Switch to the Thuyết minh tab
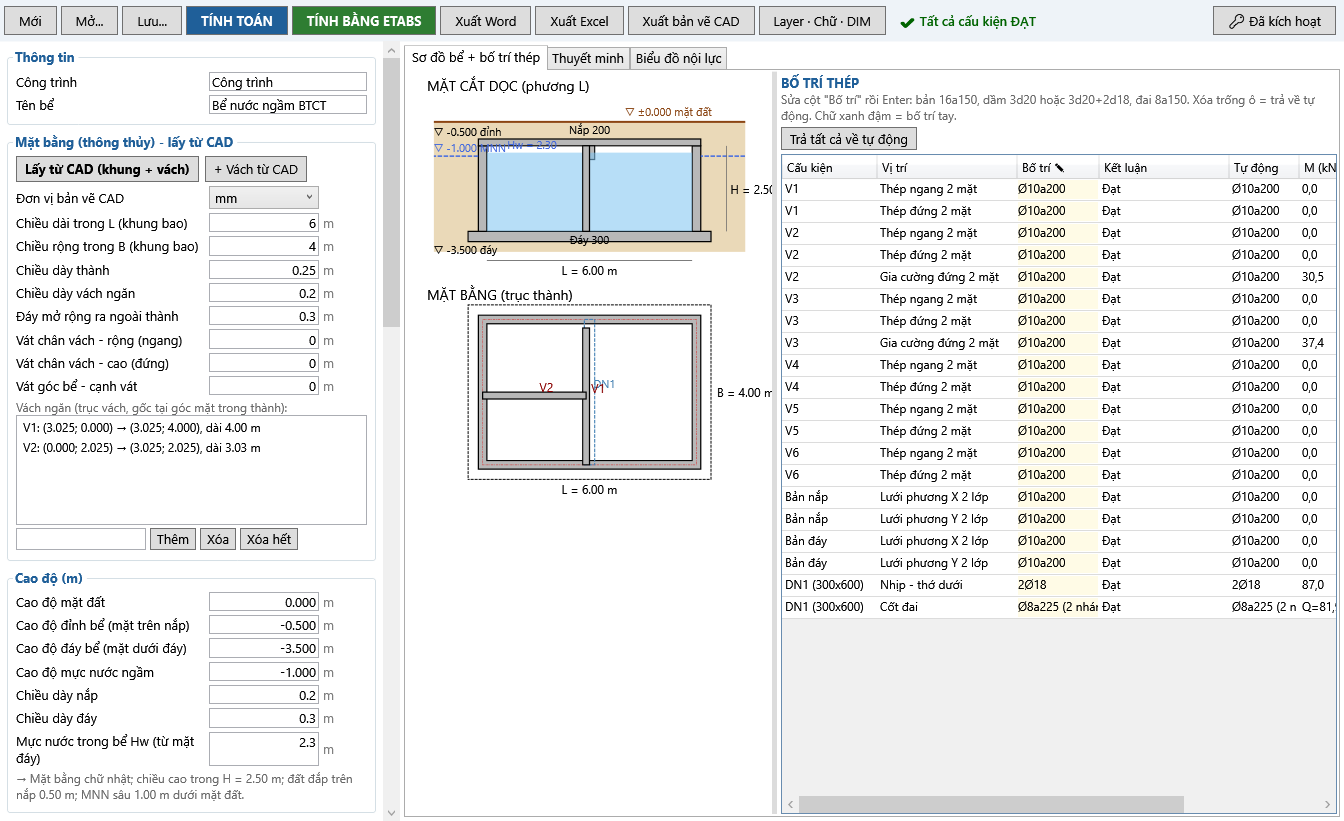The image size is (1344, 821). tap(588, 58)
